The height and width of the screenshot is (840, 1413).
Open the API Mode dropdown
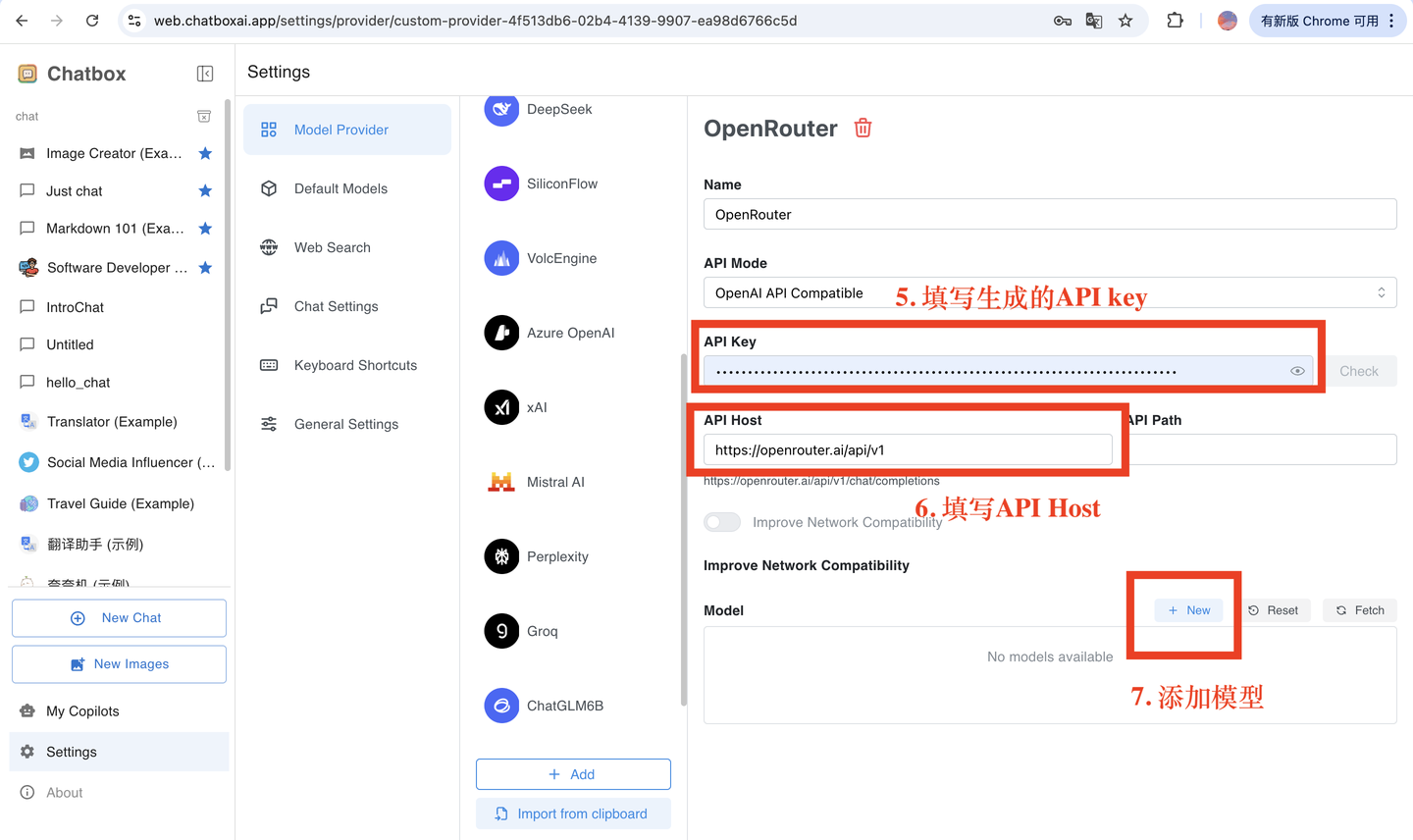1050,292
